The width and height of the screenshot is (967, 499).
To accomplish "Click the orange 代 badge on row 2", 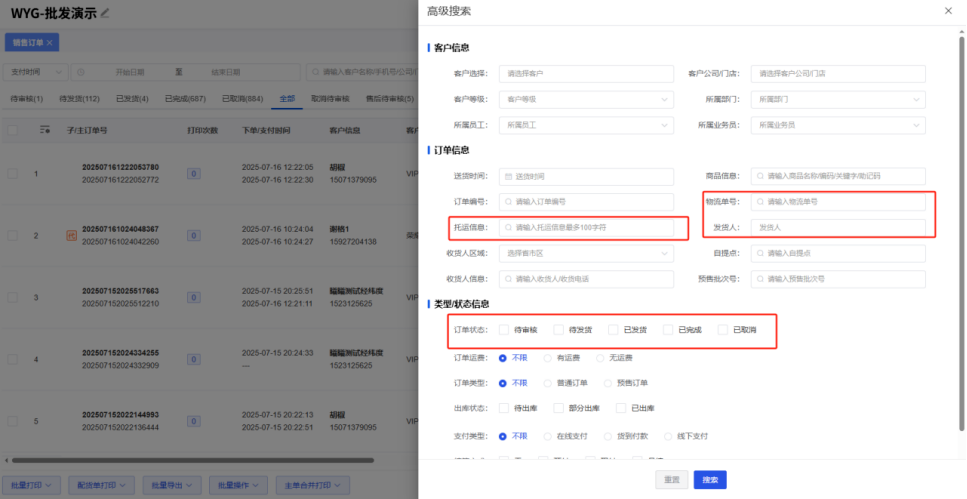I will click(72, 235).
